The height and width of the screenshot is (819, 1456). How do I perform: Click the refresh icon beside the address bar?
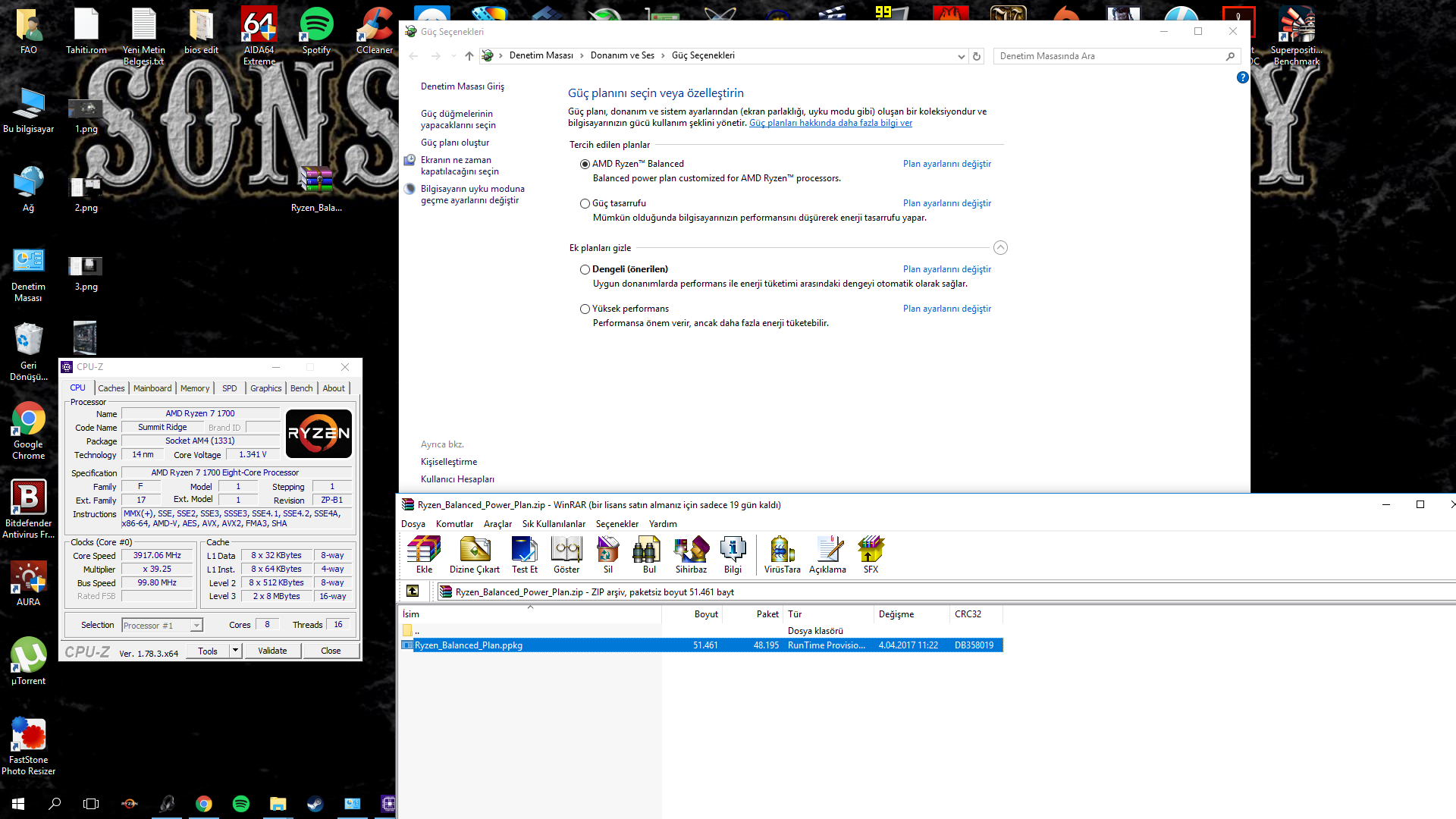point(977,56)
